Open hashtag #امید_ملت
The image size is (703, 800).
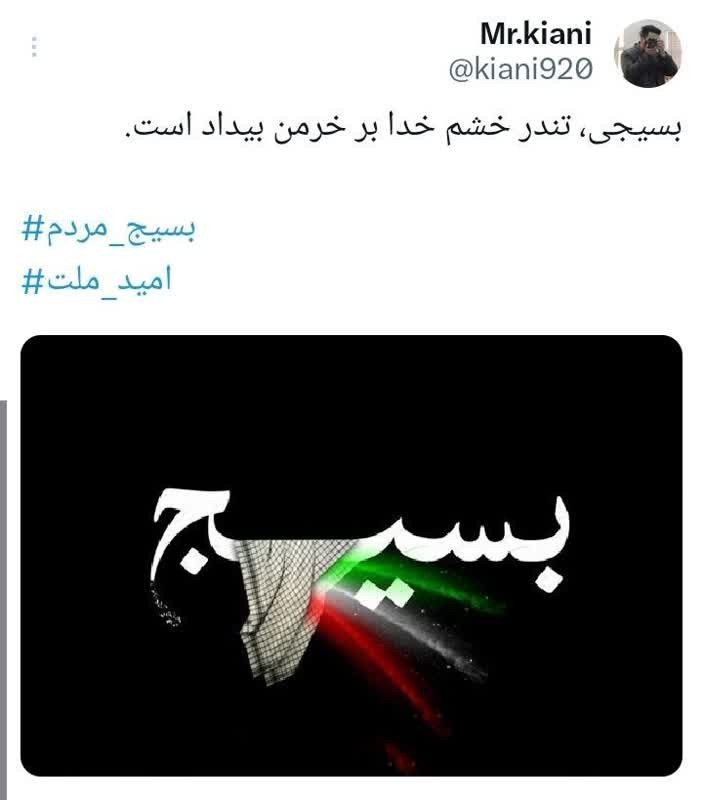[97, 280]
